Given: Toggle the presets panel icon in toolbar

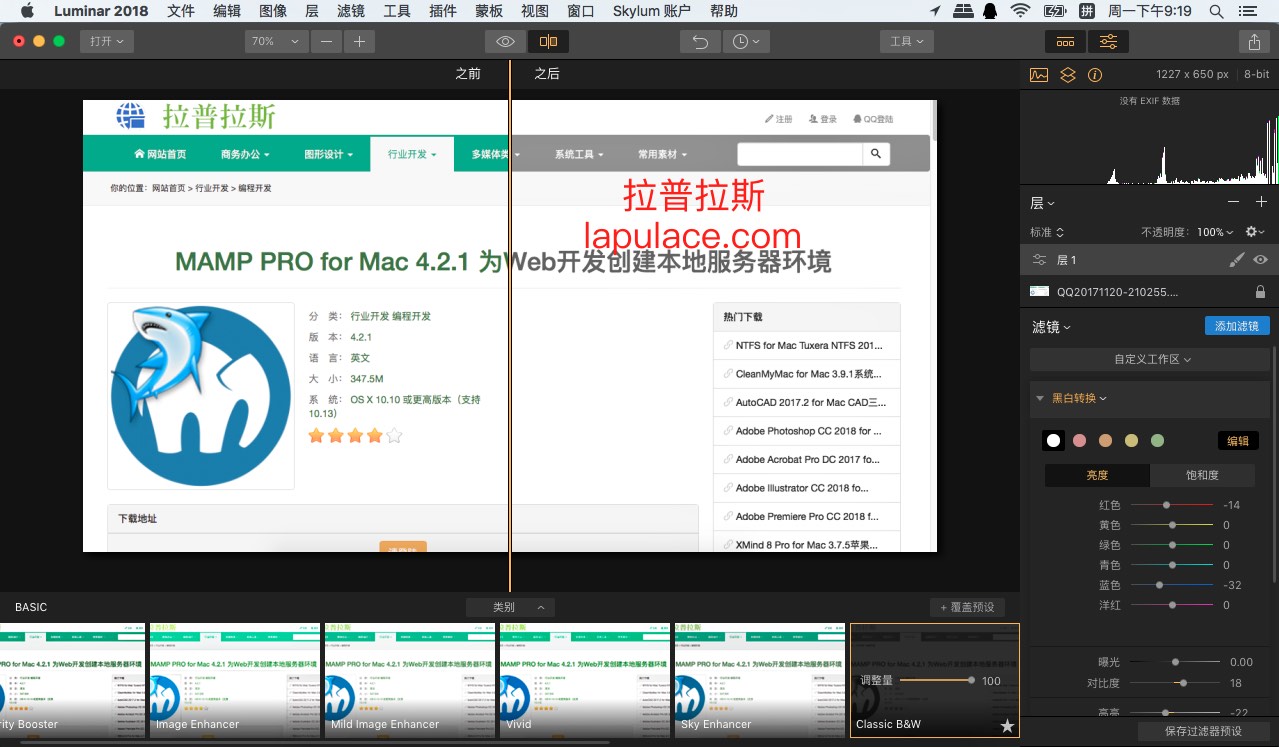Looking at the screenshot, I should 1065,42.
